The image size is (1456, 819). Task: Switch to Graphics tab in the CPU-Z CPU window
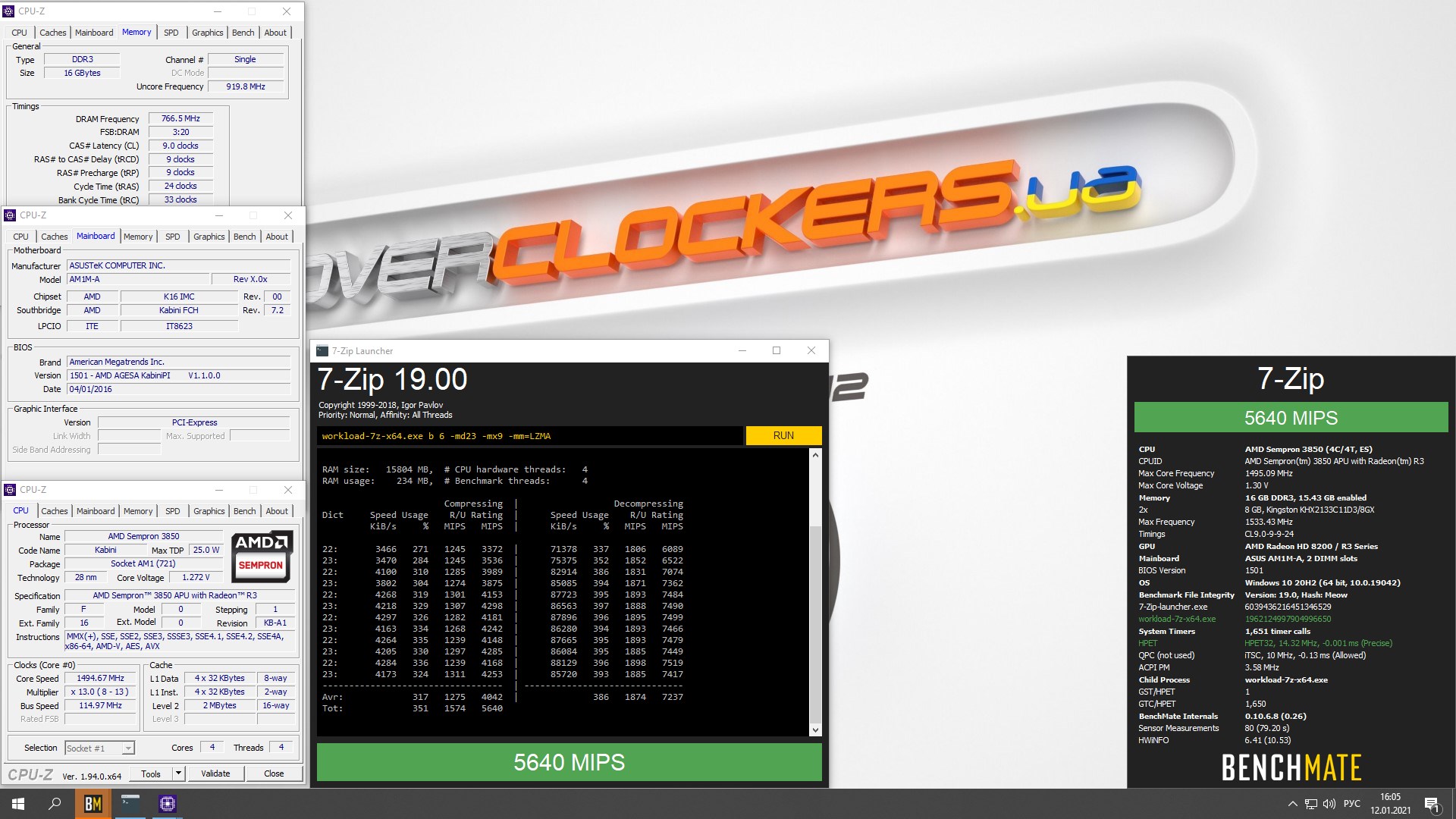click(x=209, y=511)
